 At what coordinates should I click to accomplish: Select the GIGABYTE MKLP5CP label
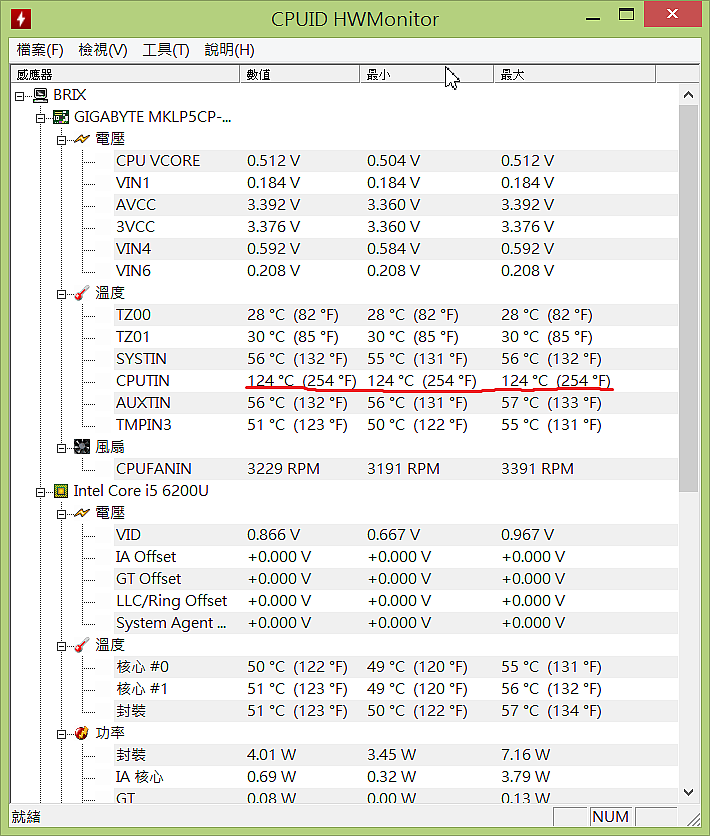coord(152,117)
